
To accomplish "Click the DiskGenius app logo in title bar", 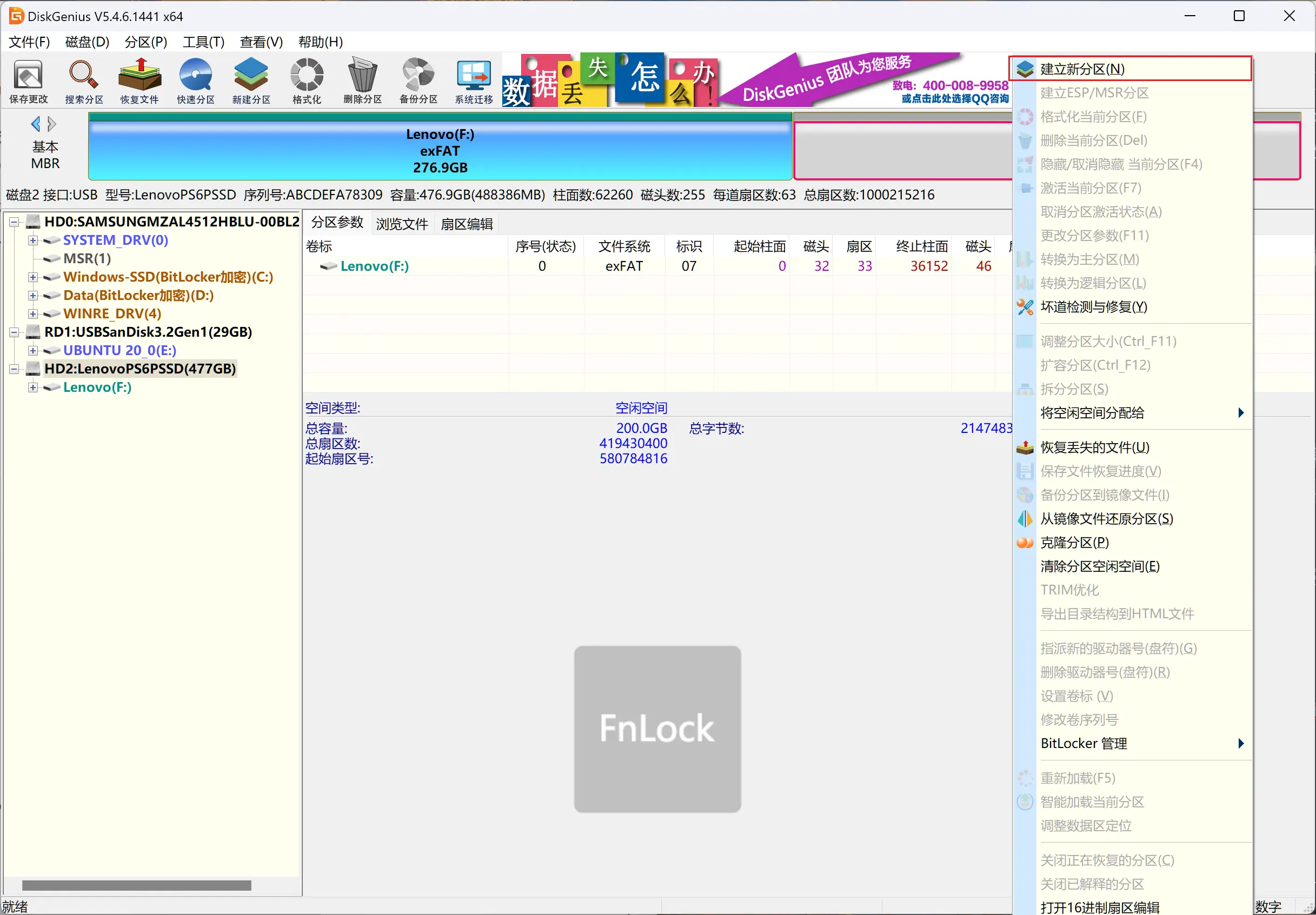I will [16, 16].
